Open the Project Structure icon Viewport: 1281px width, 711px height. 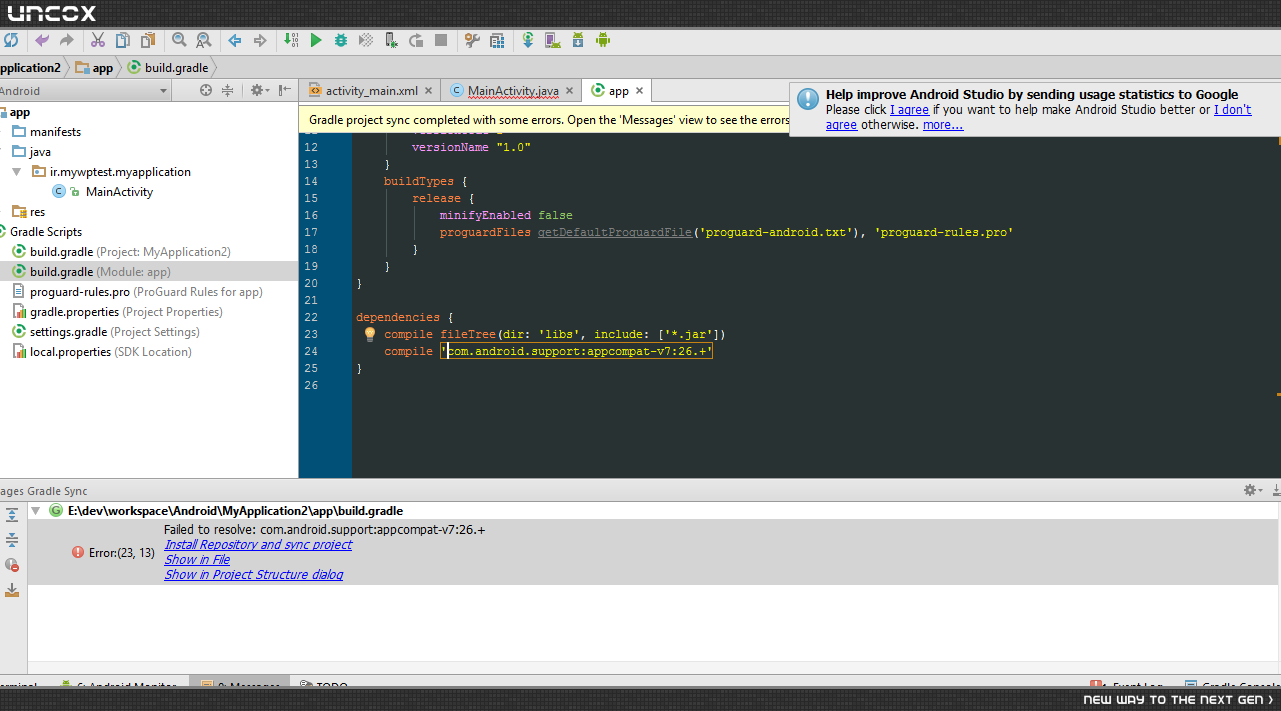(497, 41)
